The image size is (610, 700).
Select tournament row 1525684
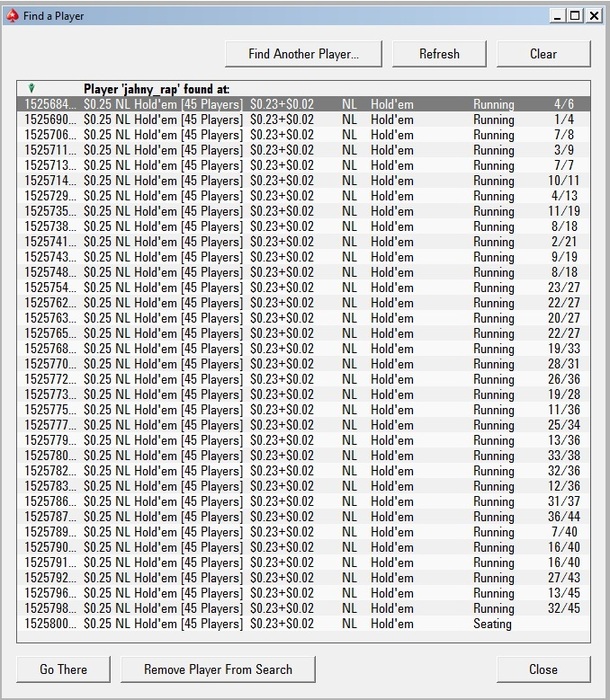[304, 104]
